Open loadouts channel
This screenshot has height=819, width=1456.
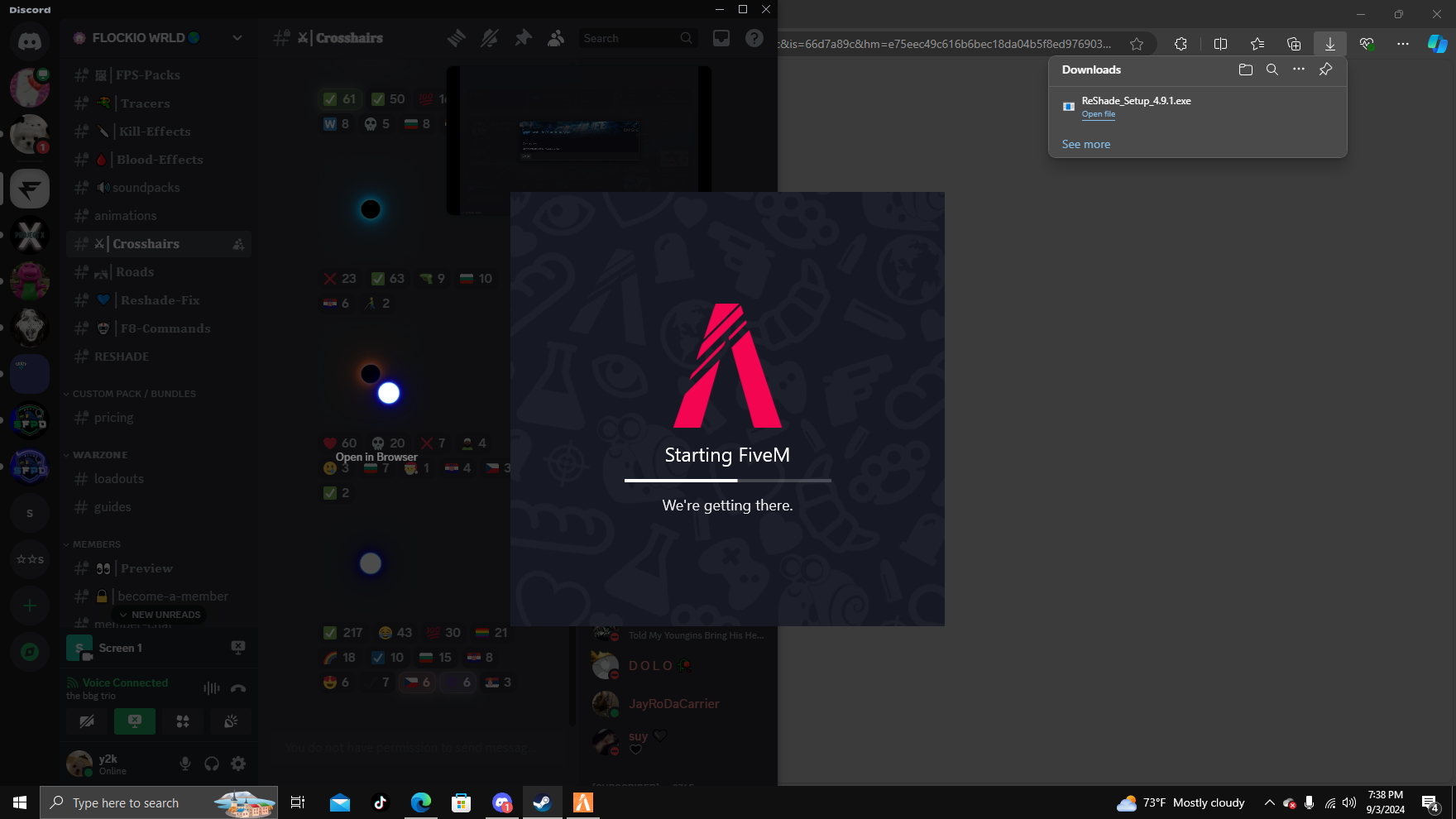(x=159, y=479)
